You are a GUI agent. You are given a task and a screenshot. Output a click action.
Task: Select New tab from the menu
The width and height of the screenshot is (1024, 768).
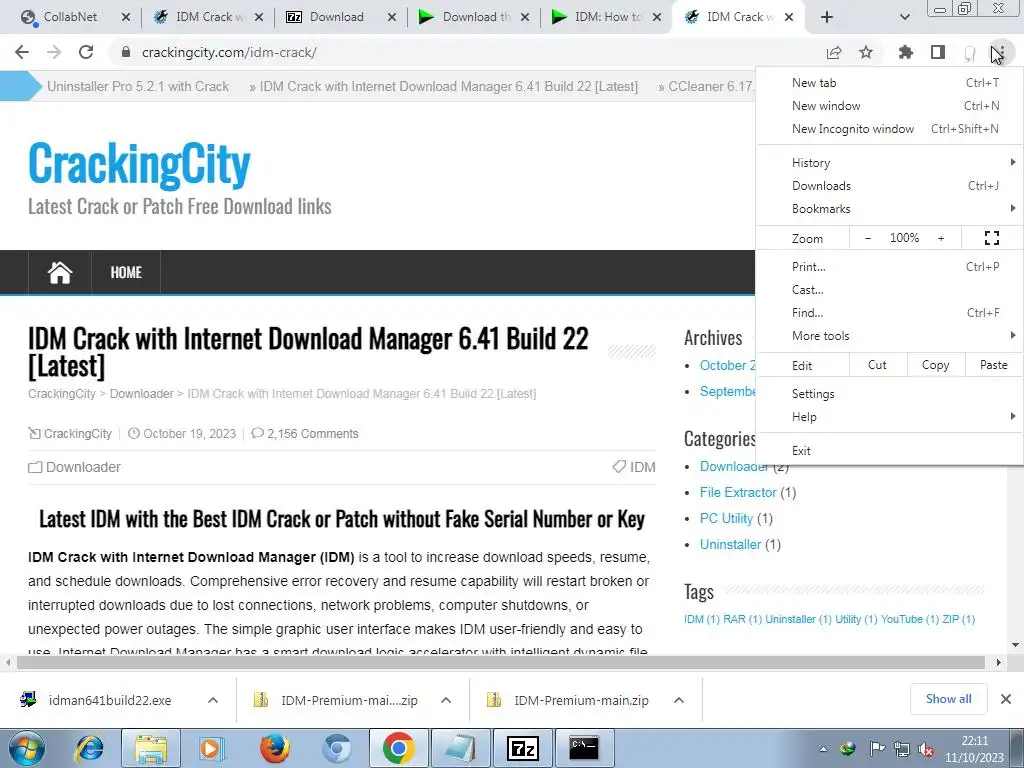pyautogui.click(x=889, y=83)
